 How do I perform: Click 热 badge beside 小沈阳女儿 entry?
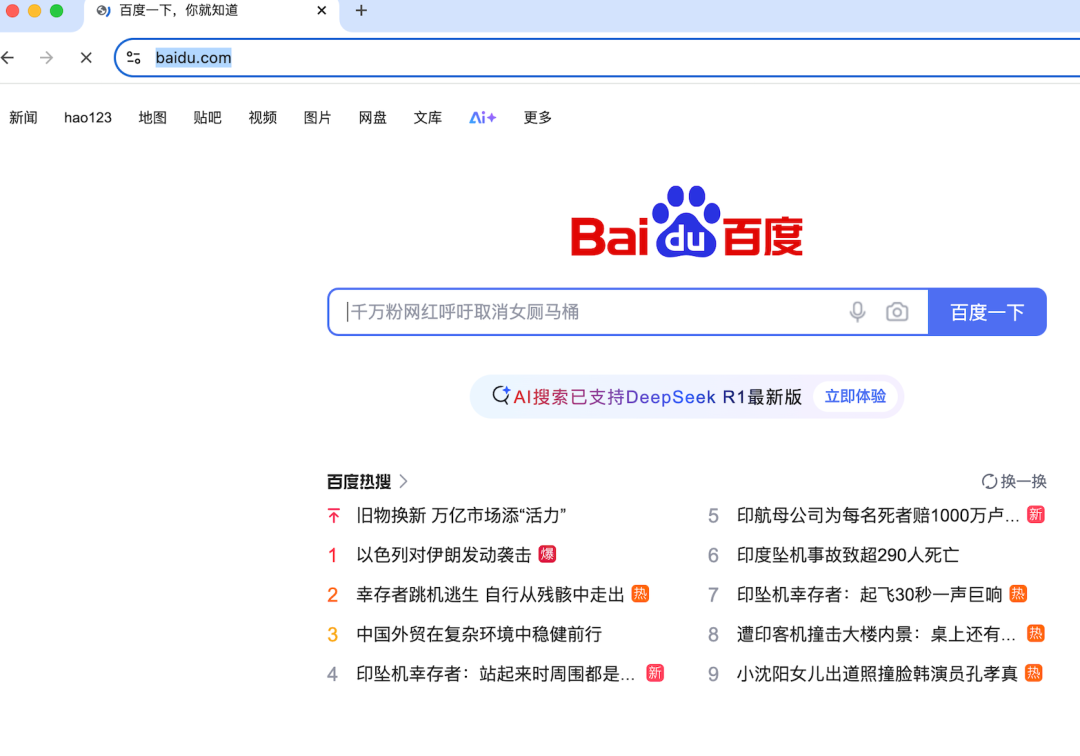pos(1034,673)
